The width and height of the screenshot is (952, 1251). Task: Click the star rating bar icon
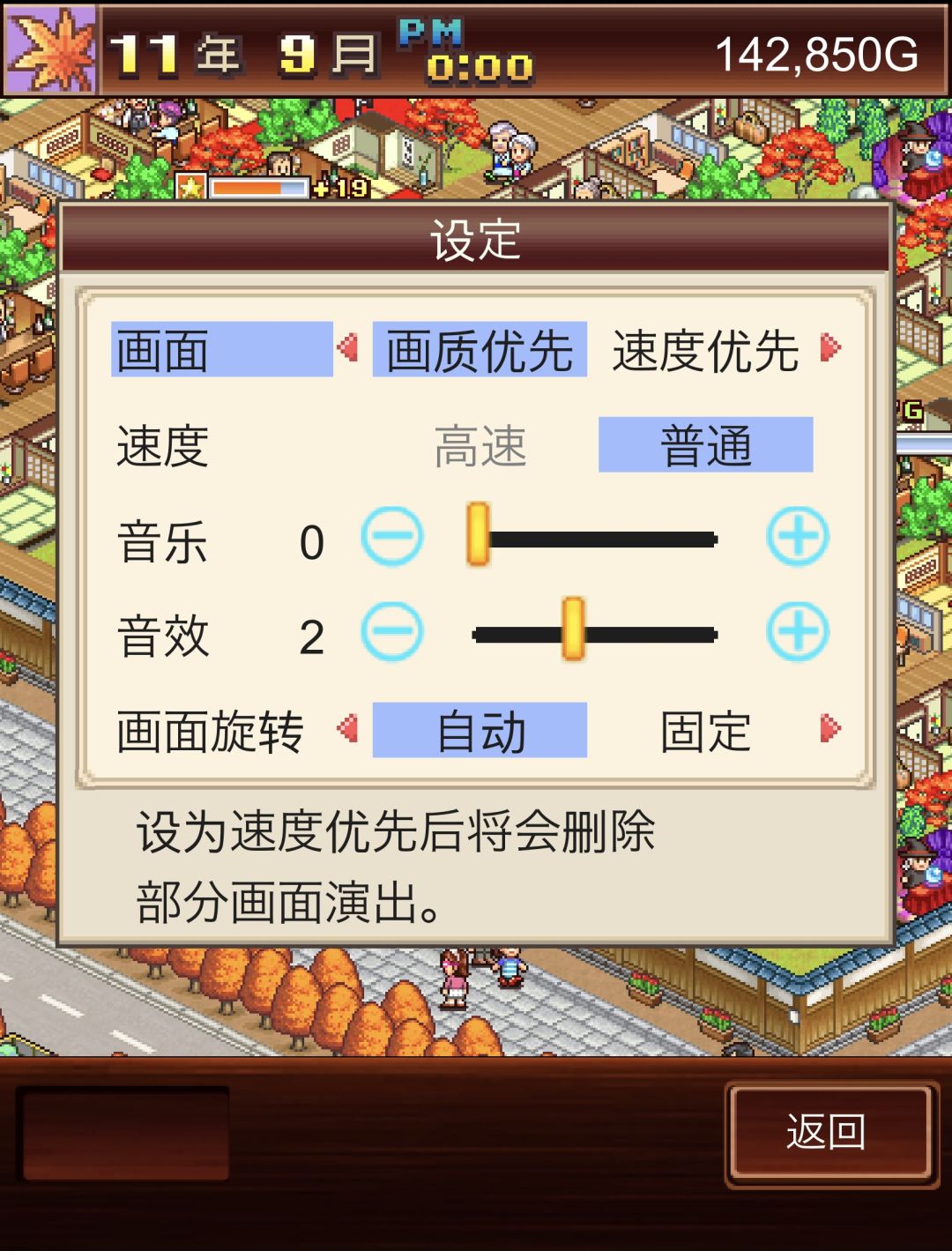click(190, 186)
